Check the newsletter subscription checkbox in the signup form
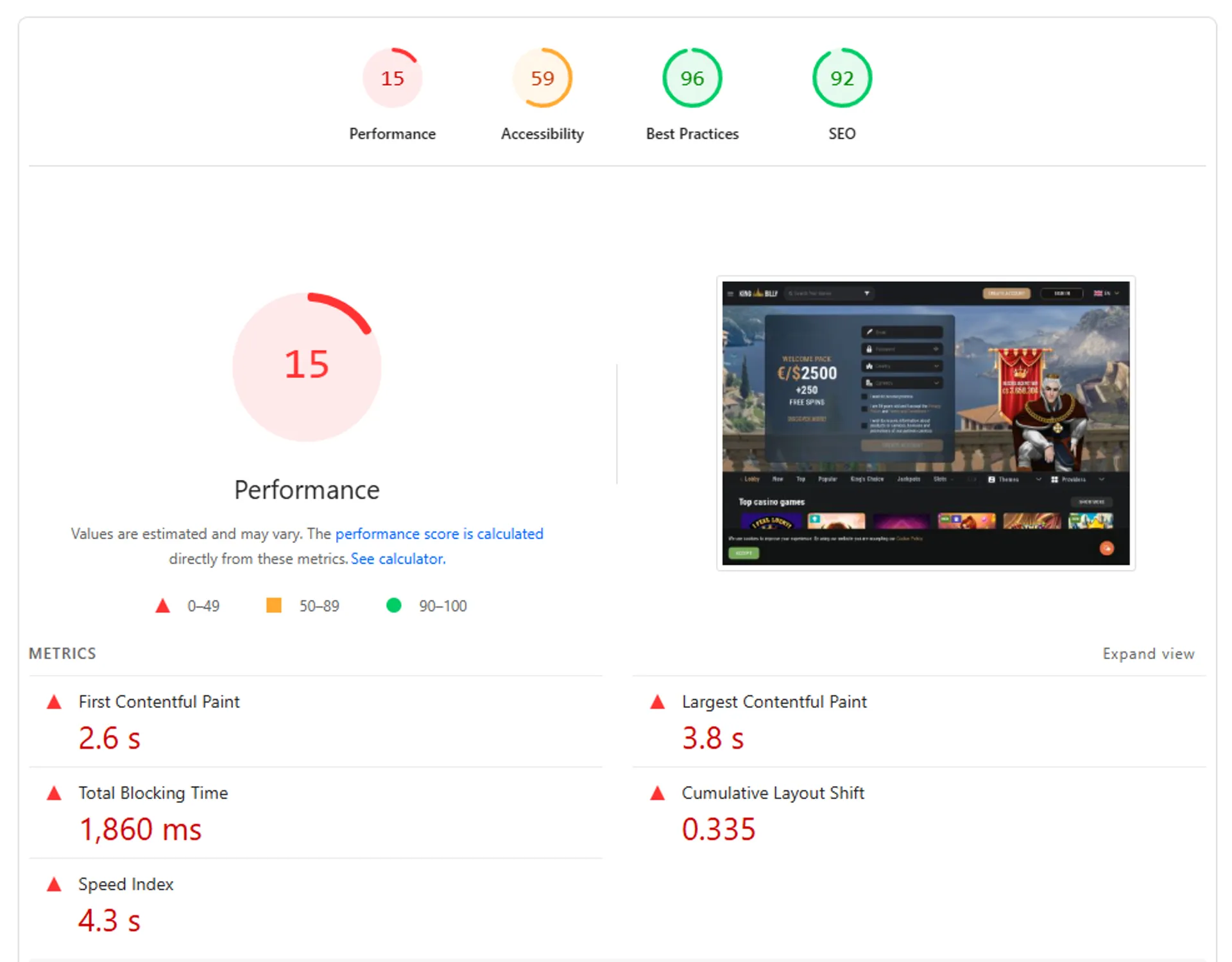The height and width of the screenshot is (962, 1232). click(864, 397)
